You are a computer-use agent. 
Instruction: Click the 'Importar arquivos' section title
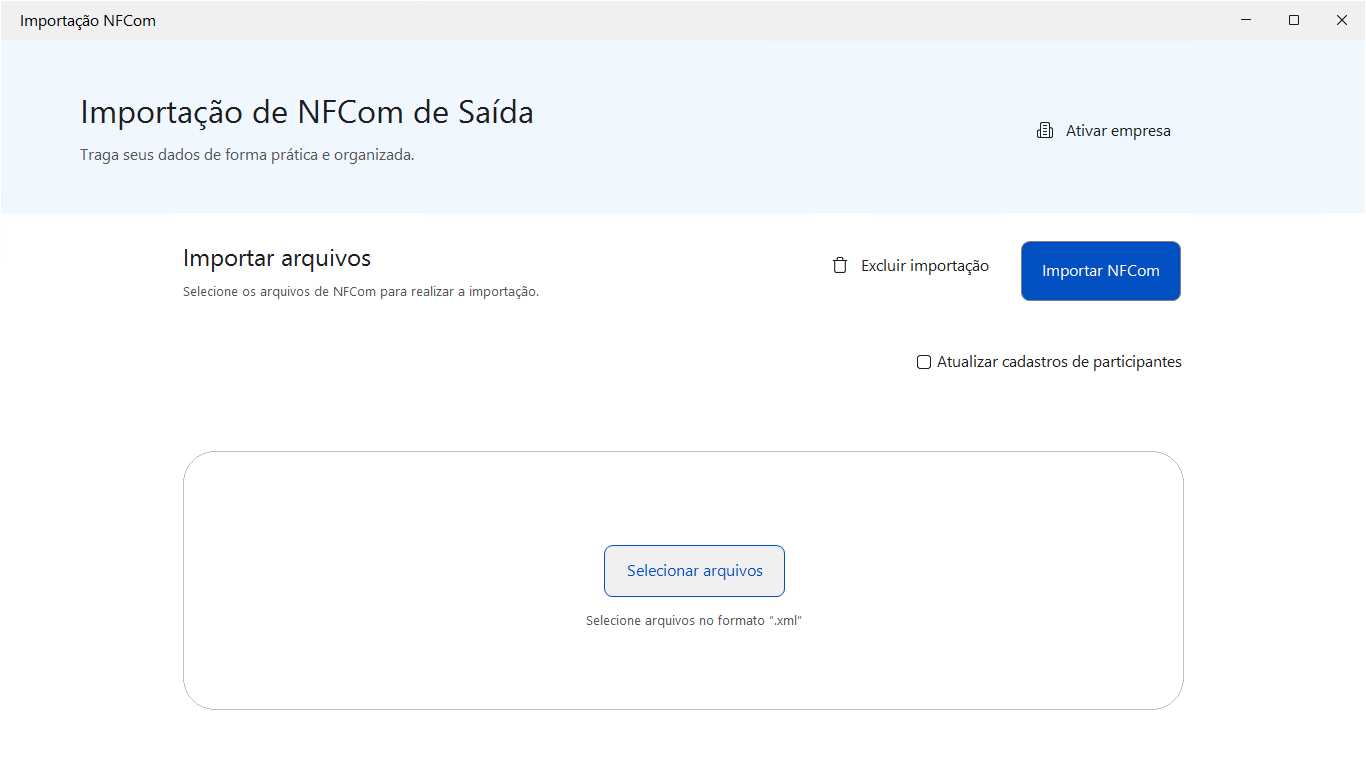pyautogui.click(x=277, y=258)
